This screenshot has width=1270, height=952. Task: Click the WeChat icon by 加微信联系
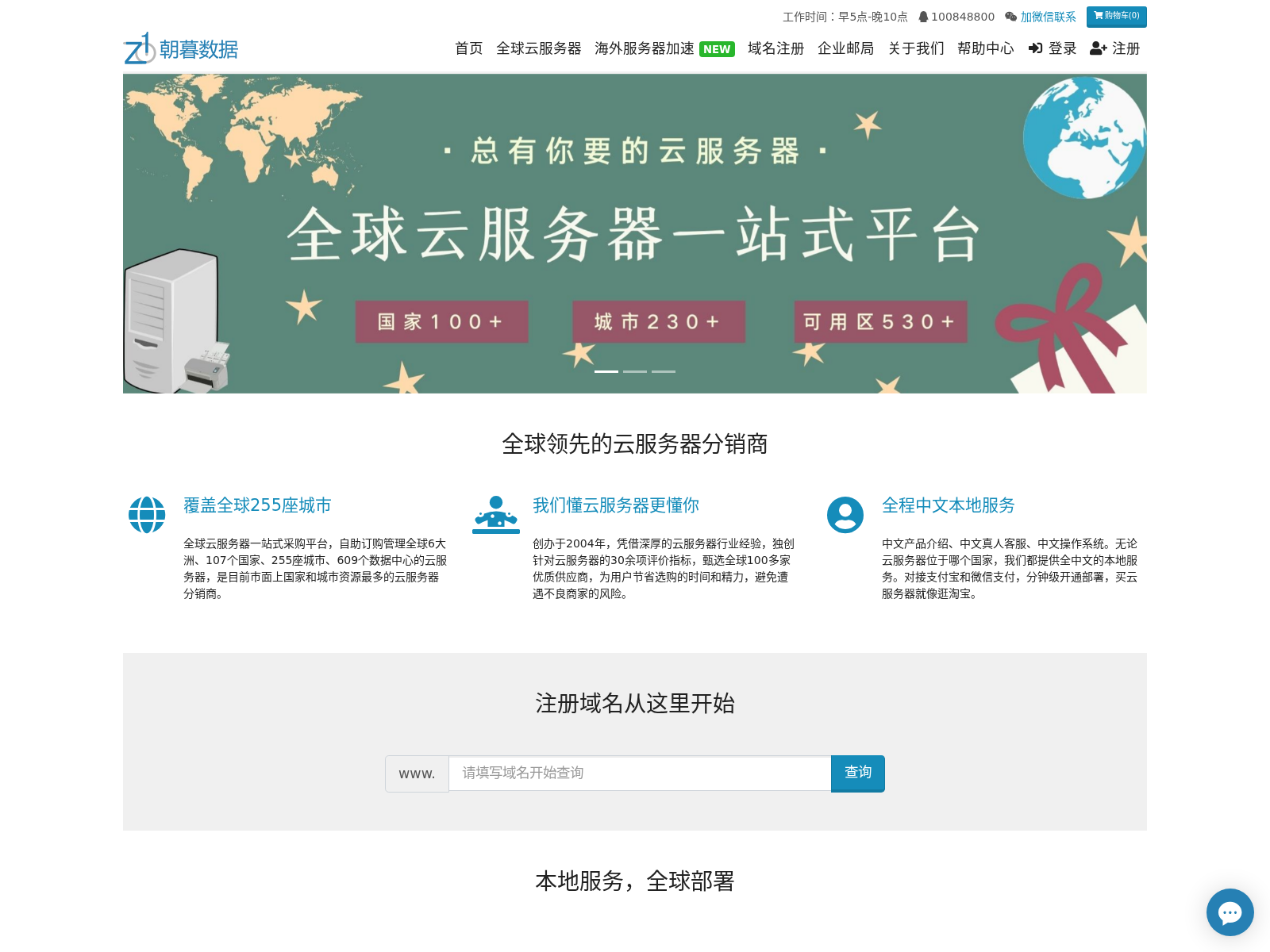(1010, 17)
